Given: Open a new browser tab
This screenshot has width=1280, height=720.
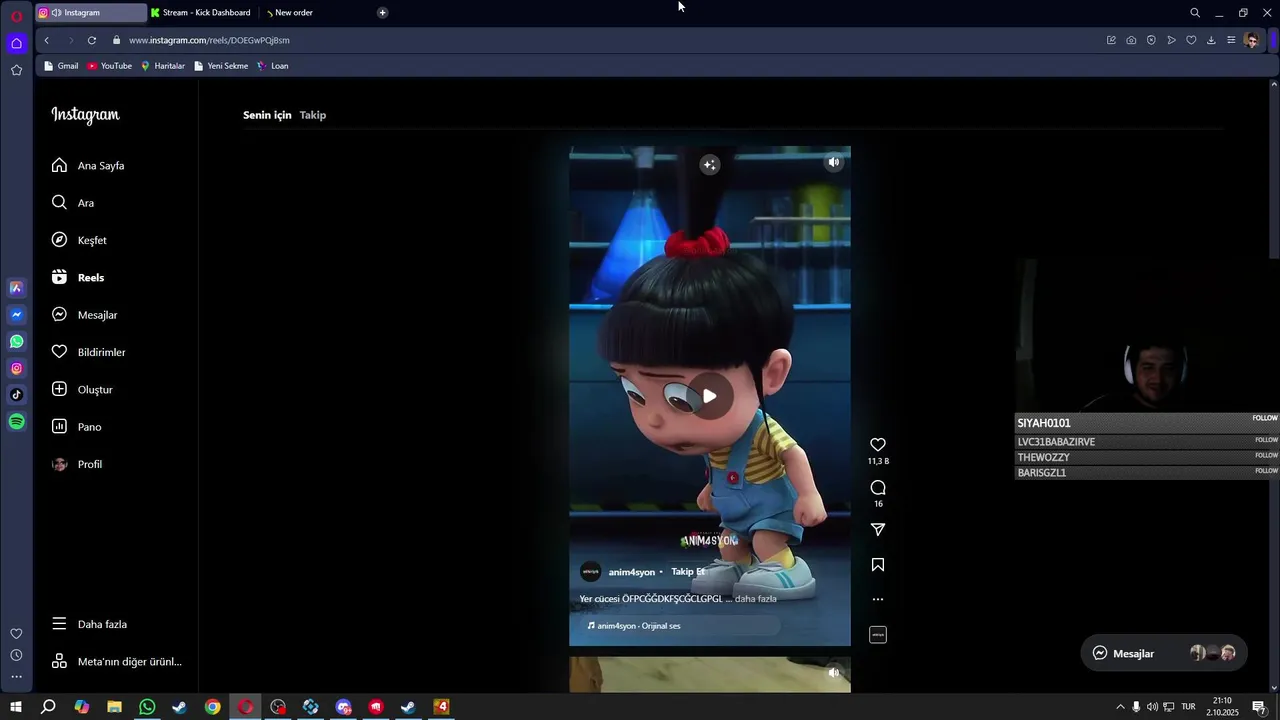Looking at the screenshot, I should pos(383,12).
